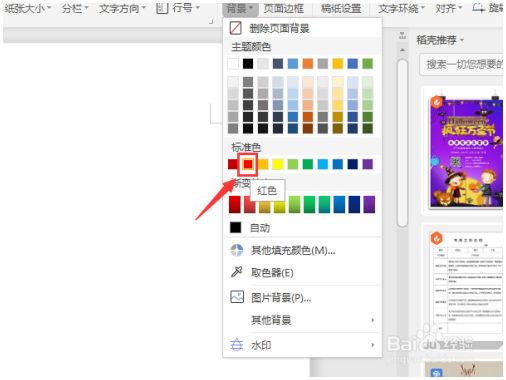The image size is (506, 380).
Task: Click the line number icon in toolbar
Action: [x=162, y=8]
